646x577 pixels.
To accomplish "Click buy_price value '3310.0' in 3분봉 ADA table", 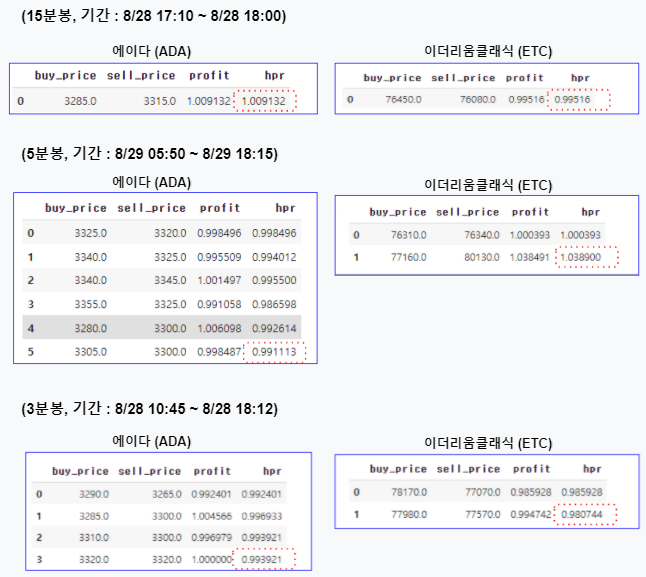I will [x=94, y=537].
